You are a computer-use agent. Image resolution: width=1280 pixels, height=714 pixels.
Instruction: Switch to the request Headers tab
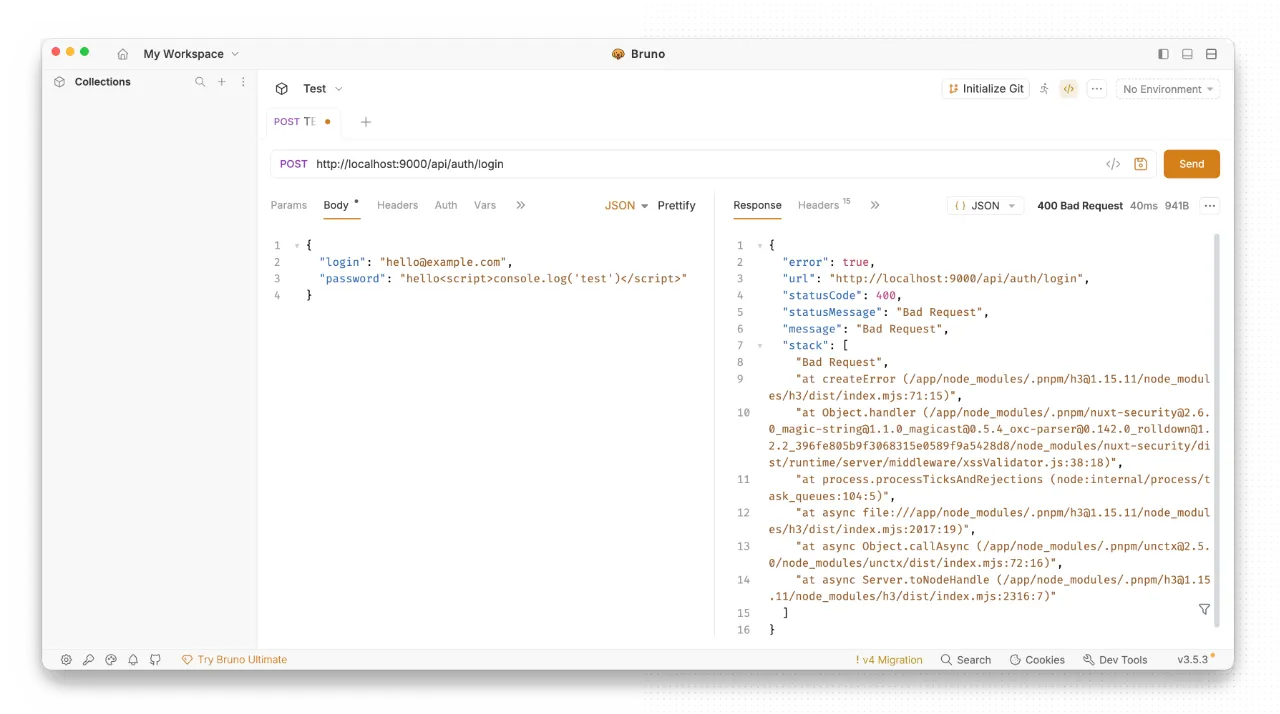pyautogui.click(x=397, y=205)
